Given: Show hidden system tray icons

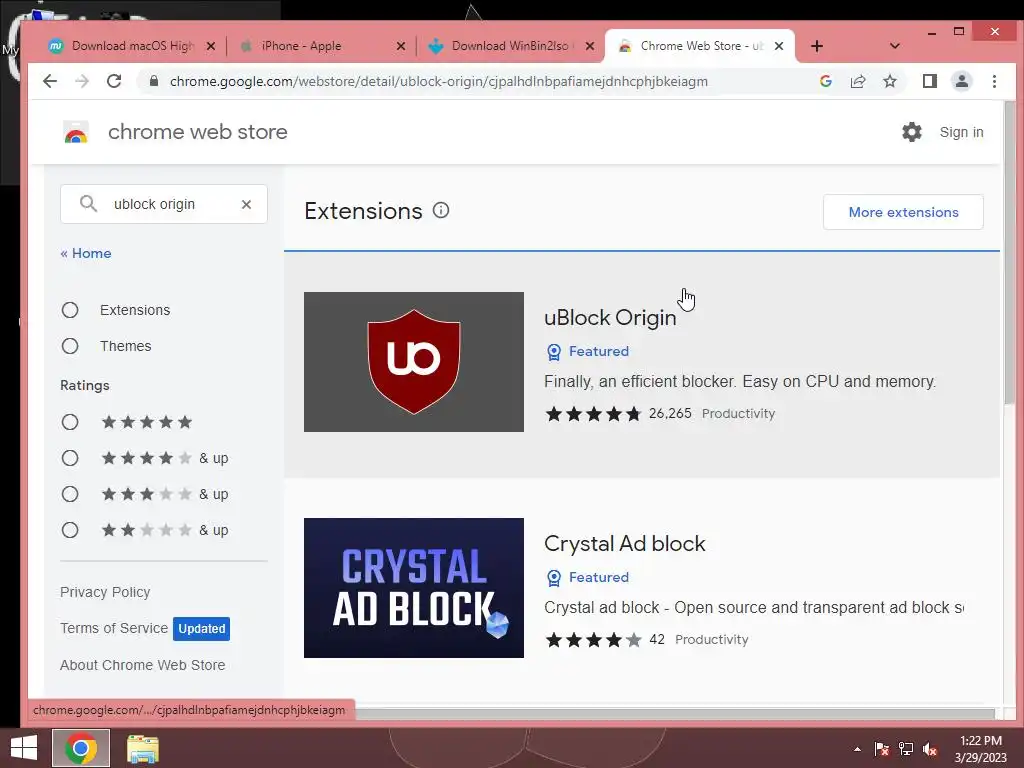Looking at the screenshot, I should pyautogui.click(x=857, y=749).
